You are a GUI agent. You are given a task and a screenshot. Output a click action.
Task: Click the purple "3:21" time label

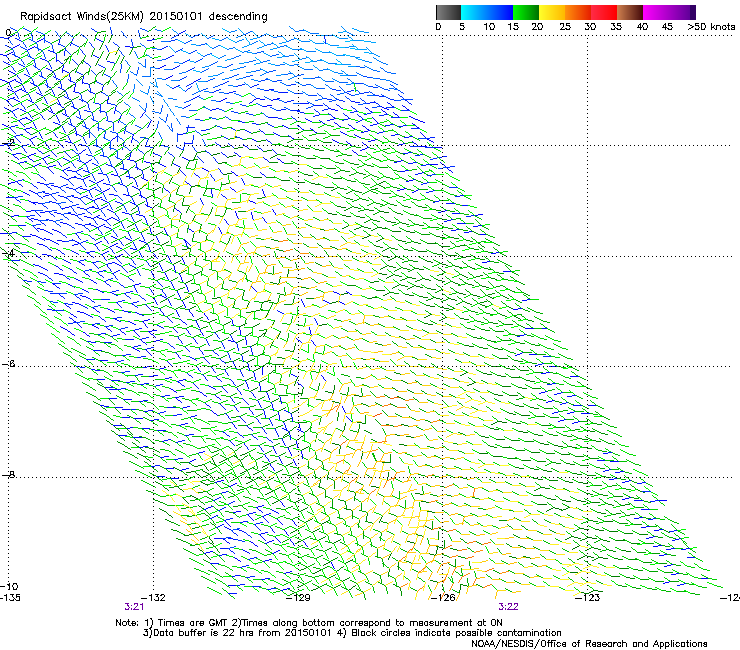134,607
